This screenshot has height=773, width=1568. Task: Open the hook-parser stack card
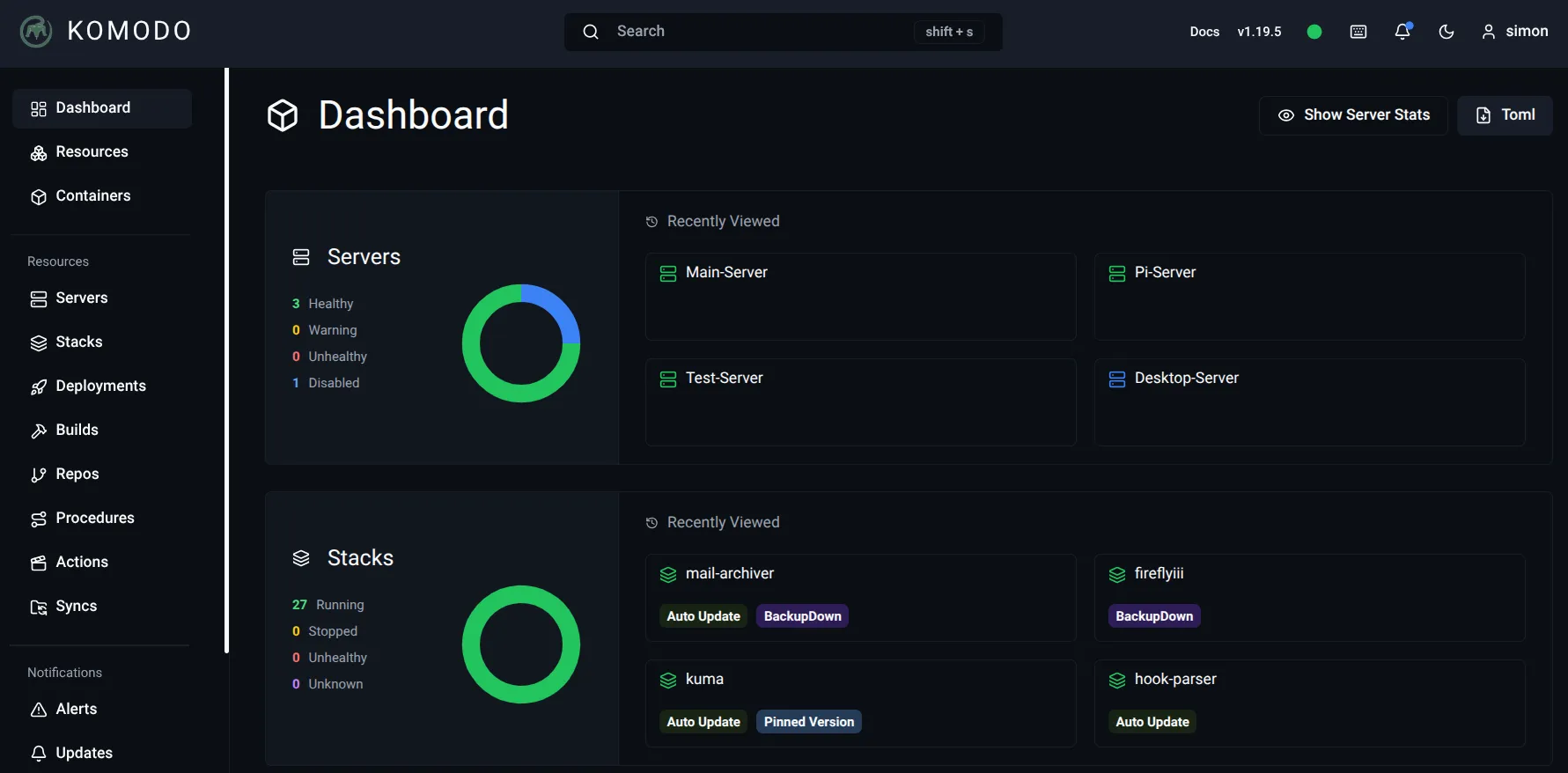pyautogui.click(x=1309, y=703)
